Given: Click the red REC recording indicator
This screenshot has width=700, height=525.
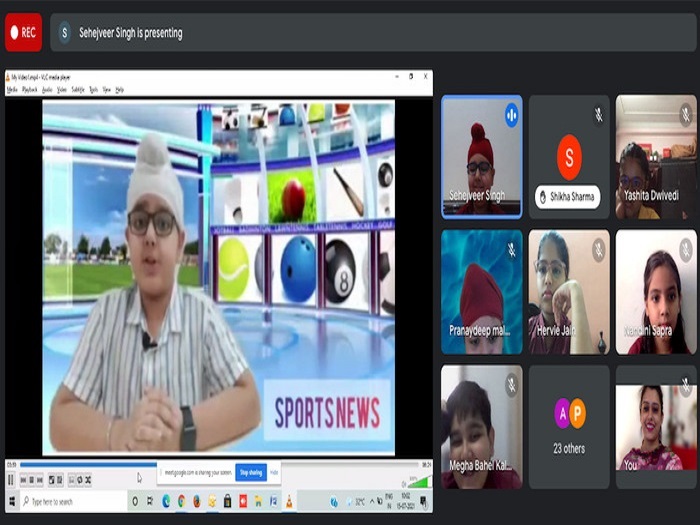Looking at the screenshot, I should pos(24,33).
